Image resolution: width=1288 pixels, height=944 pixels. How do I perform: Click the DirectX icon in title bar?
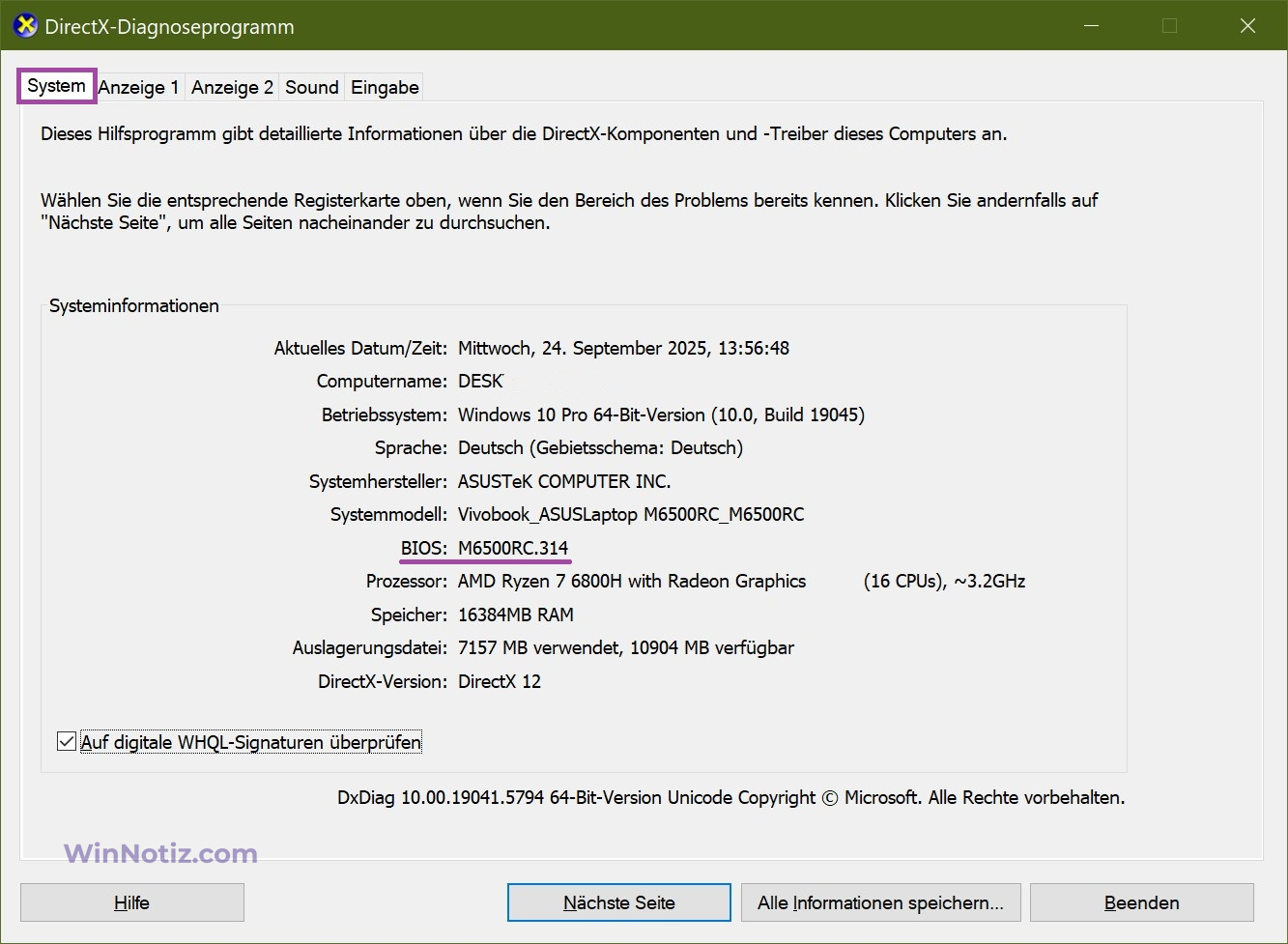pyautogui.click(x=25, y=26)
